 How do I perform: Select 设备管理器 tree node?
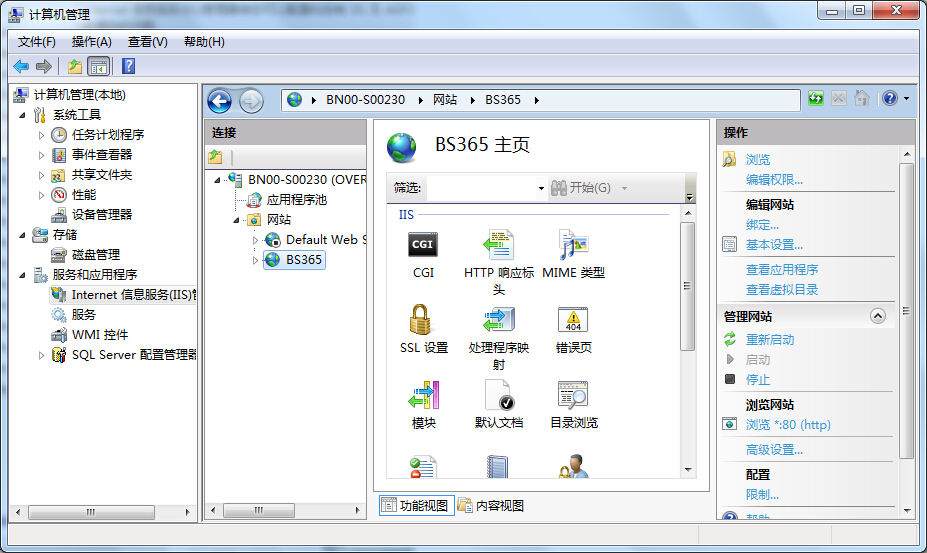[x=102, y=215]
